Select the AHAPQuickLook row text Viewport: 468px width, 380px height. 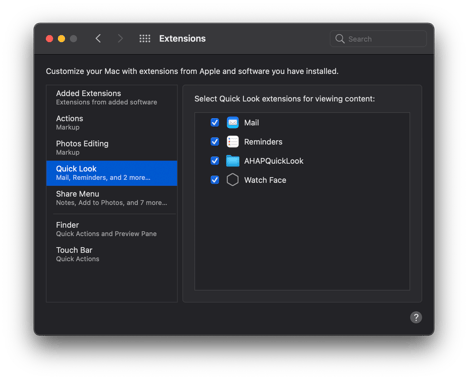[274, 161]
